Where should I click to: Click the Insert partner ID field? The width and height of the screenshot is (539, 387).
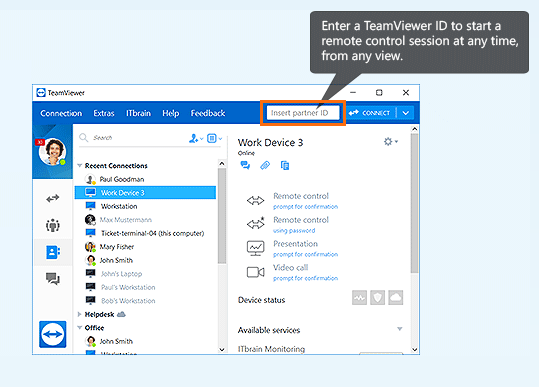303,113
